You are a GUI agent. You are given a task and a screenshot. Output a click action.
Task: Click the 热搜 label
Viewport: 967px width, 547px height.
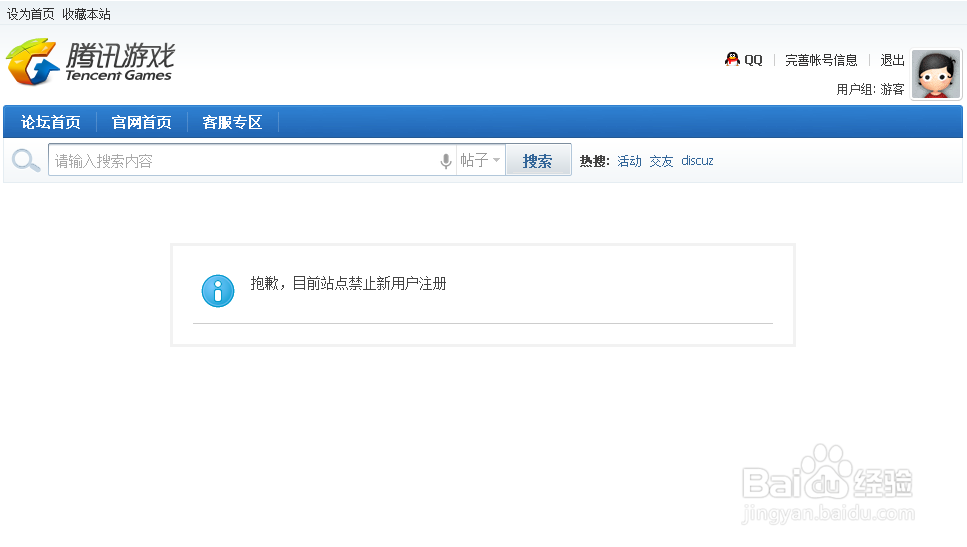[x=594, y=161]
